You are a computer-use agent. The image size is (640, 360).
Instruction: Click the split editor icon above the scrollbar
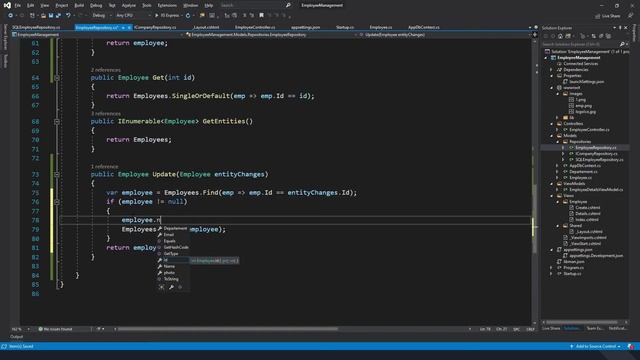(535, 35)
